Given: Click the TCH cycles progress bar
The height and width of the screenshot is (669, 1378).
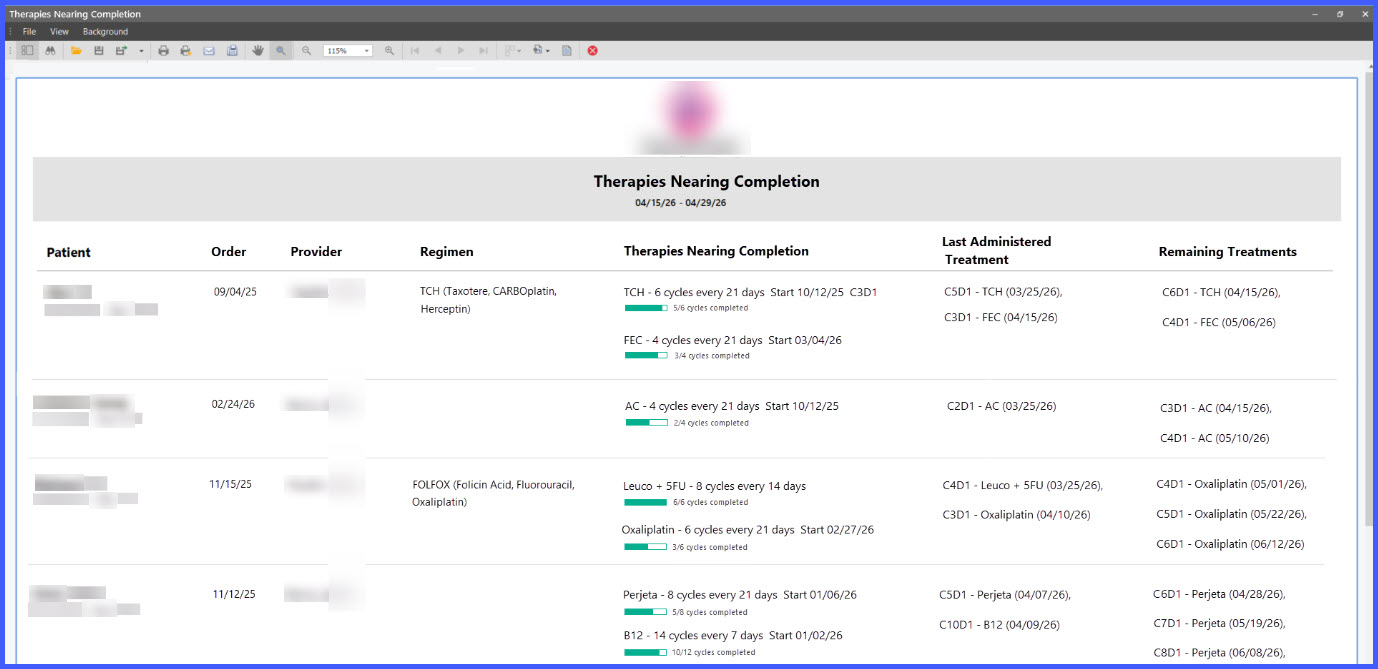Looking at the screenshot, I should (x=646, y=308).
